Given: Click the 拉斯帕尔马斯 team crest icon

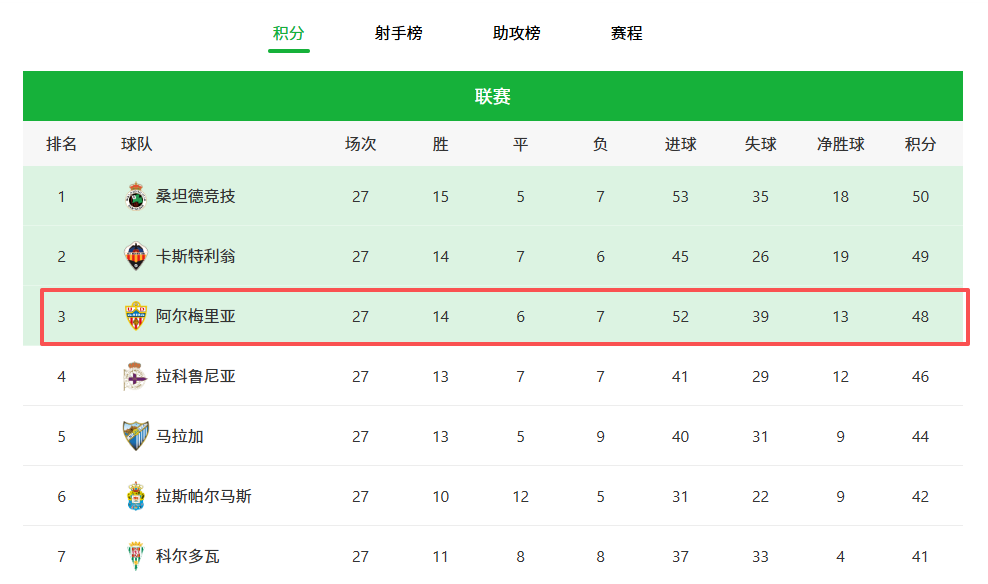Looking at the screenshot, I should click(x=135, y=497).
